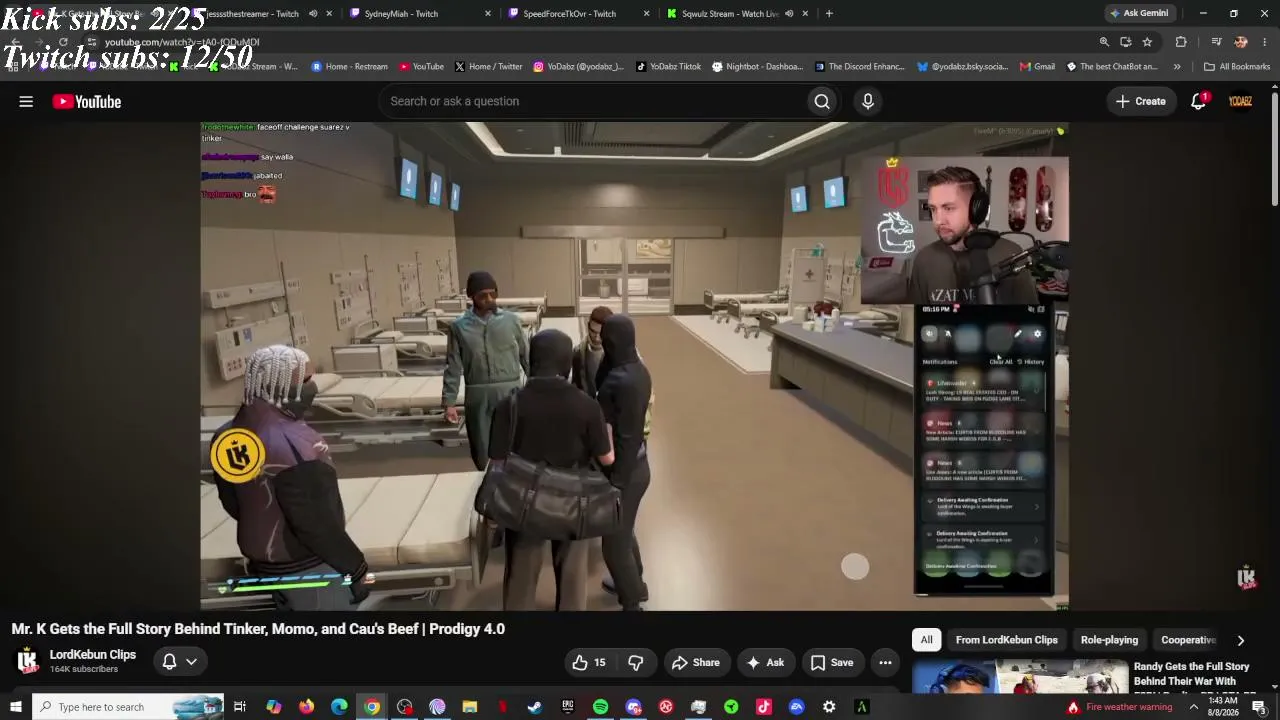This screenshot has height=720, width=1280.
Task: Go to the YouTube home logo
Action: [x=87, y=101]
